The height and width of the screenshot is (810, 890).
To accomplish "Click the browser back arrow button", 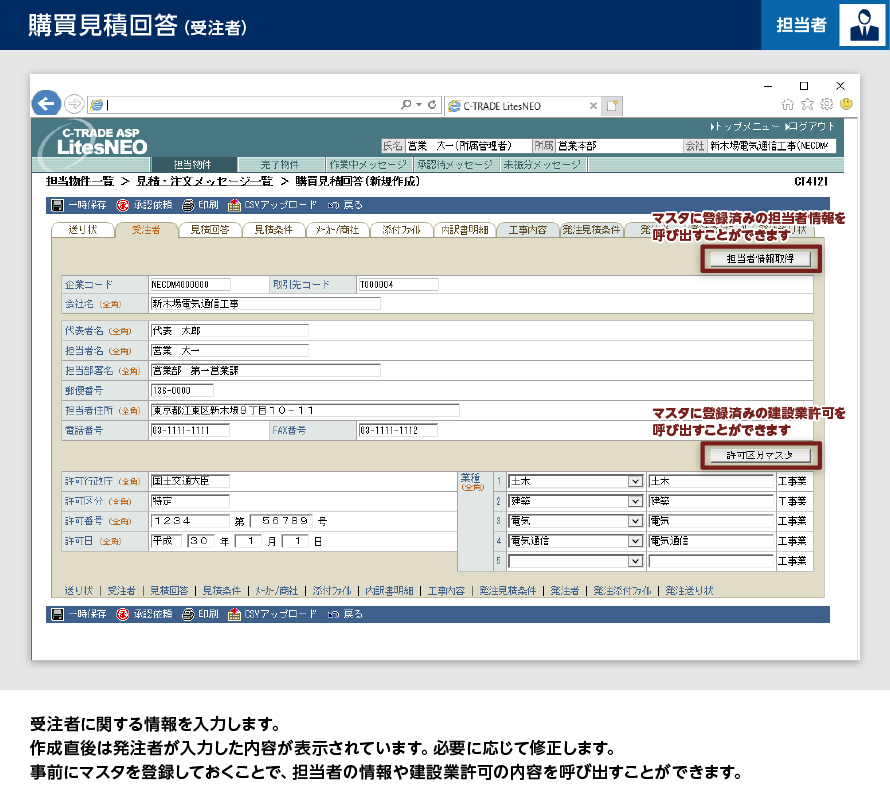I will [x=46, y=103].
